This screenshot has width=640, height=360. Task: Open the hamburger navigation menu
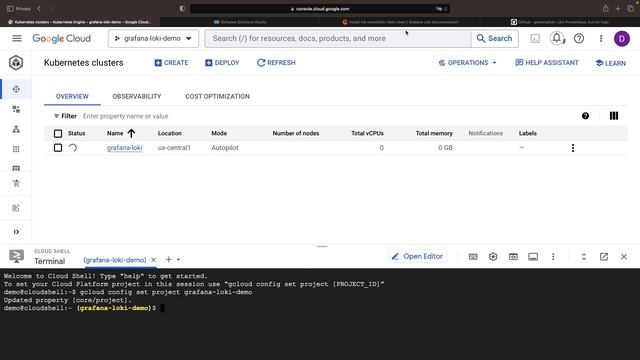tap(17, 38)
